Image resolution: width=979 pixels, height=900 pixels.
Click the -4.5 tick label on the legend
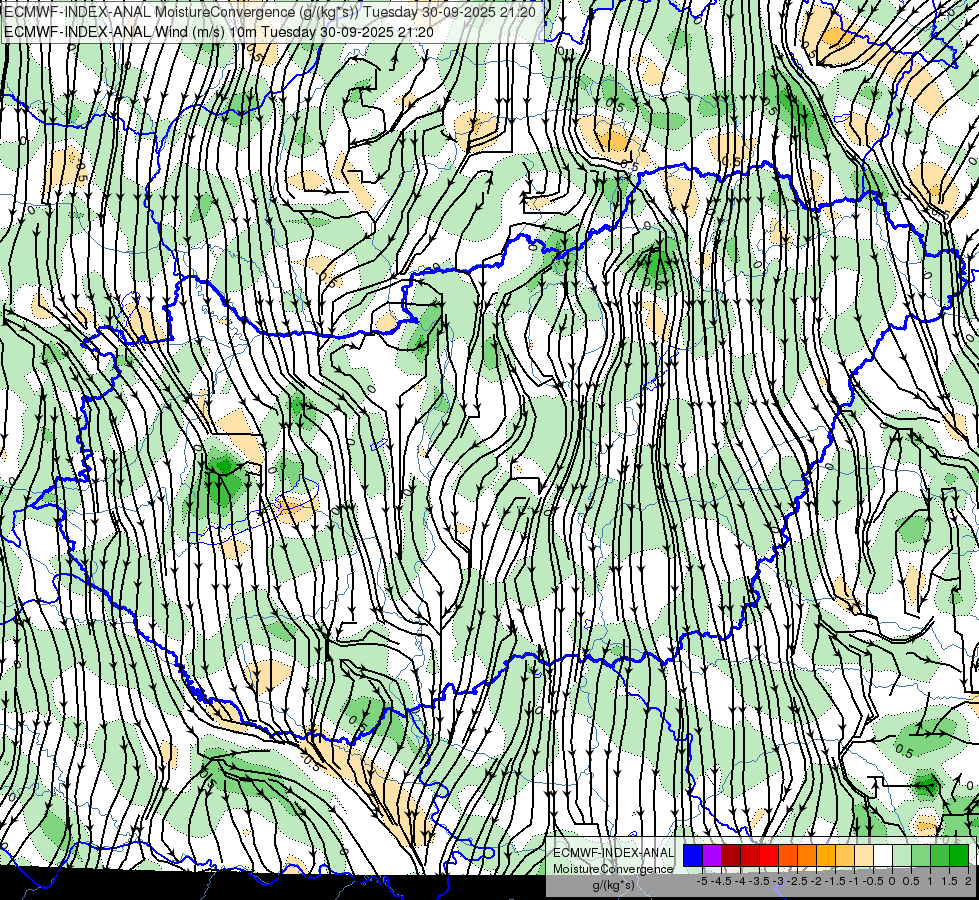point(721,881)
